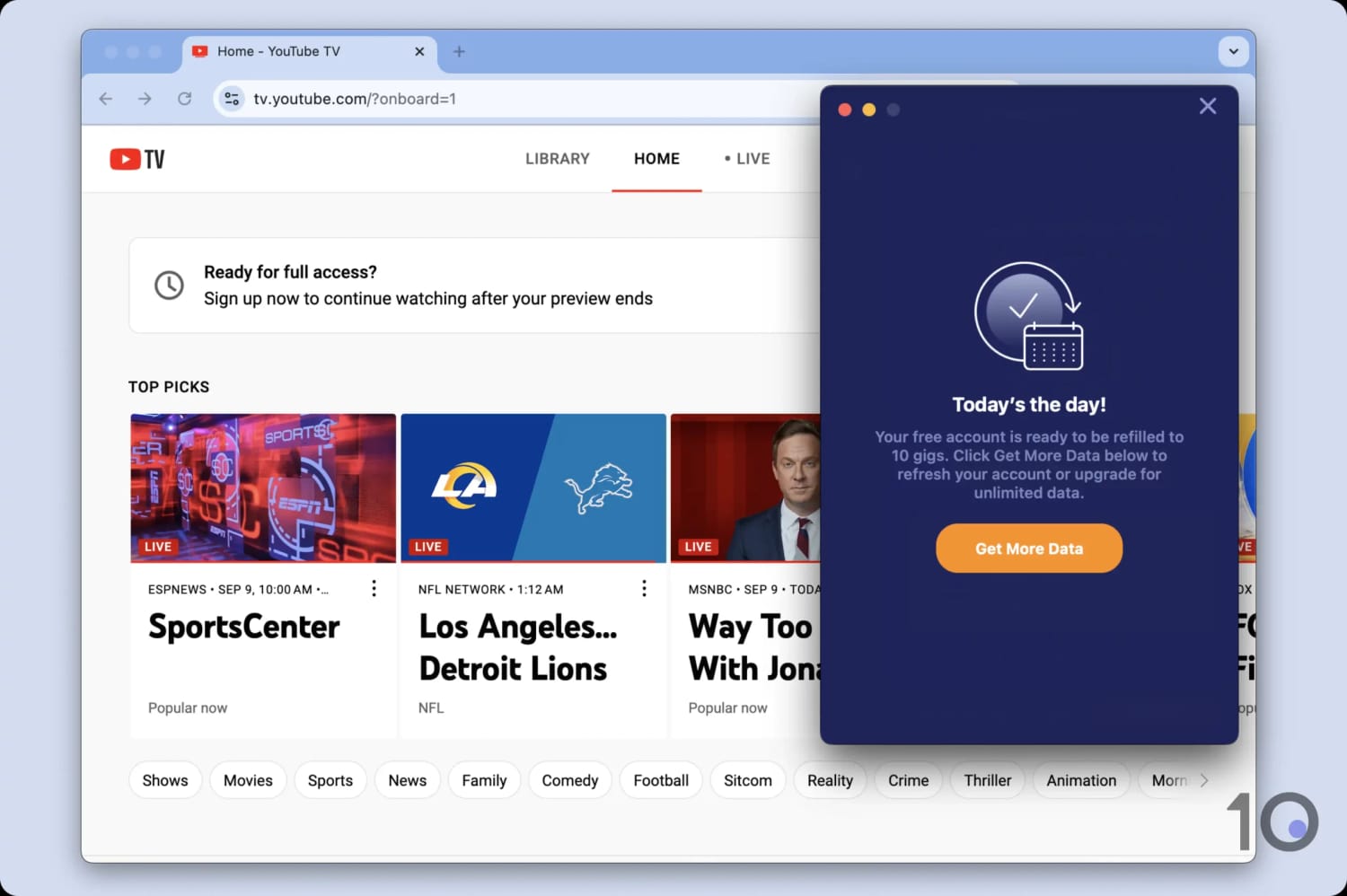Click LIVE badge on Rams Lions thumbnail

pos(428,547)
